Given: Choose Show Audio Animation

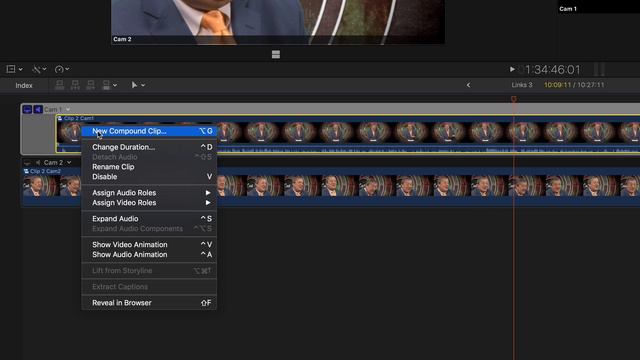Looking at the screenshot, I should [149, 254].
